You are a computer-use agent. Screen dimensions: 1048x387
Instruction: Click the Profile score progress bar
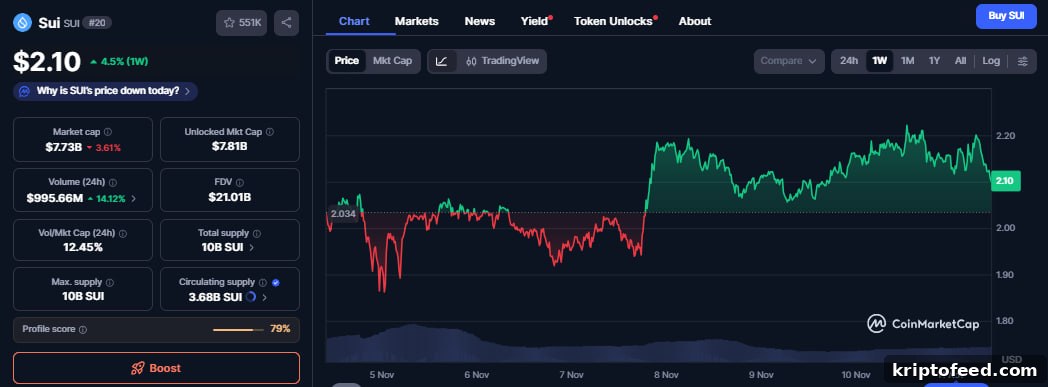click(x=238, y=330)
